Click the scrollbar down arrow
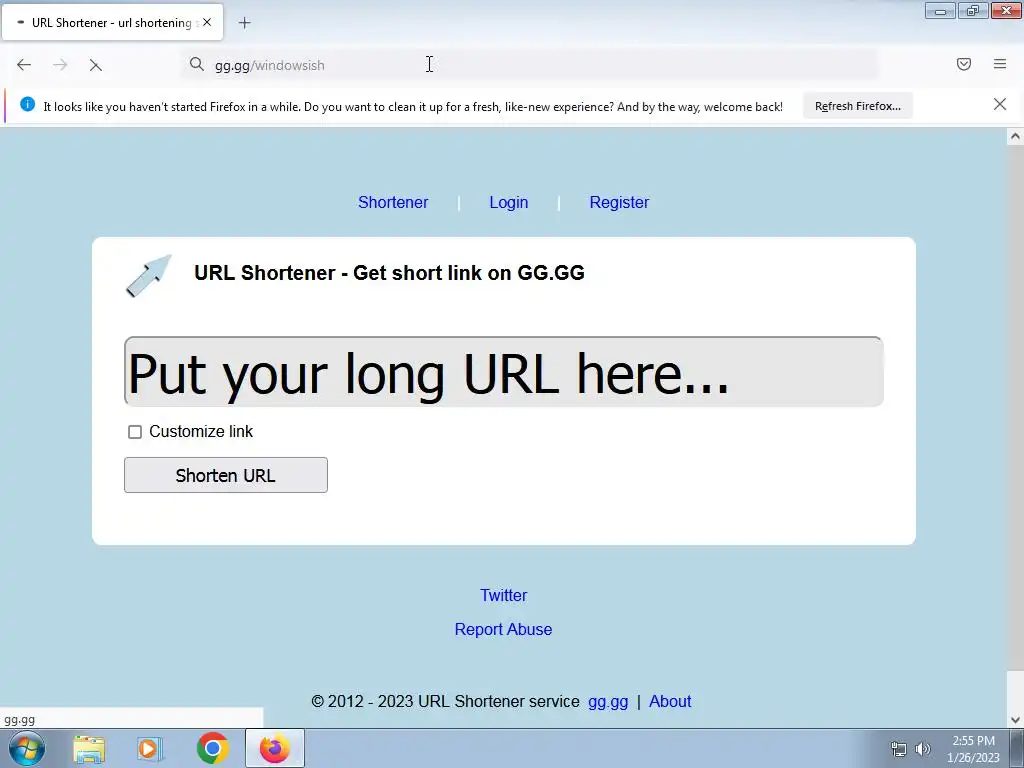 tap(1015, 720)
